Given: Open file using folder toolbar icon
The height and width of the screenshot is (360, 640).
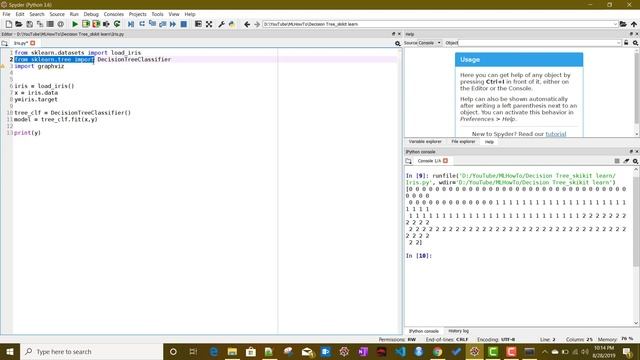Looking at the screenshot, I should click(x=19, y=24).
